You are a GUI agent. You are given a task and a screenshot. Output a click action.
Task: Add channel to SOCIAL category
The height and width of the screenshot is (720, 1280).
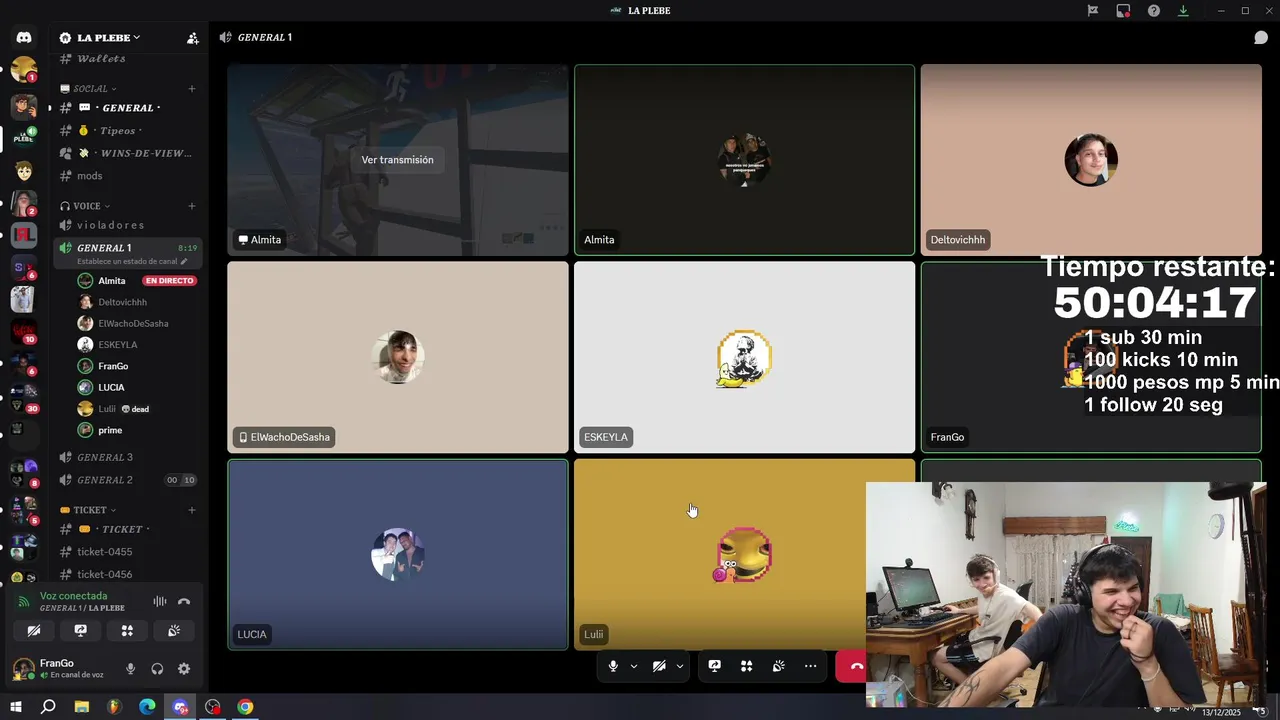[192, 88]
